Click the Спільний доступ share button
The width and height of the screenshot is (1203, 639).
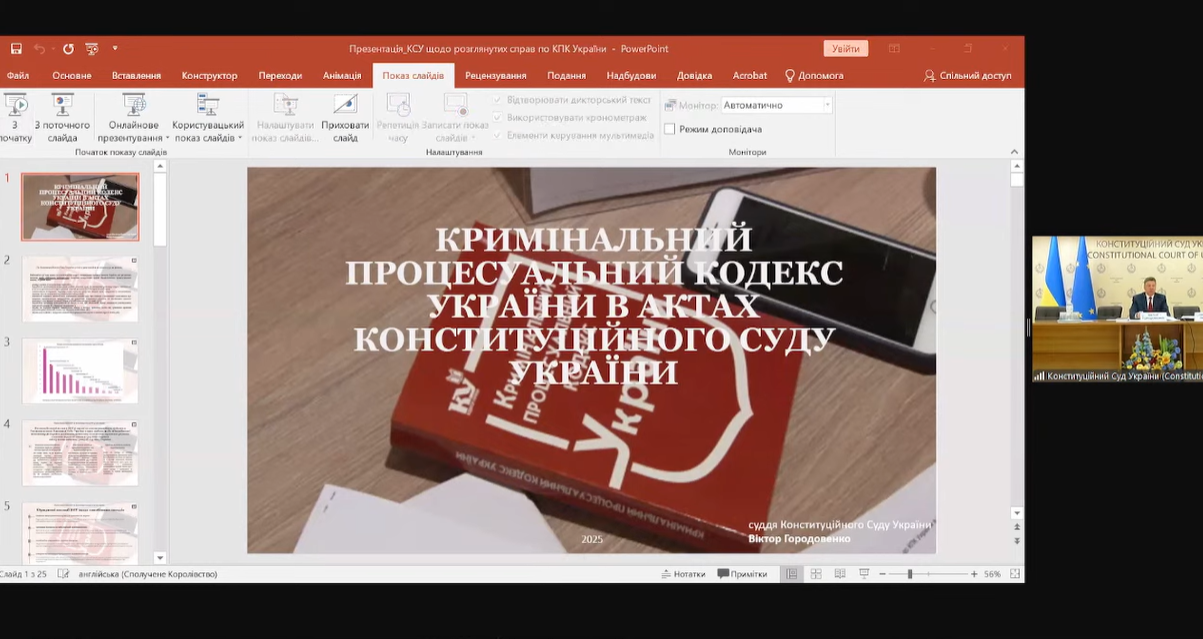pos(967,76)
